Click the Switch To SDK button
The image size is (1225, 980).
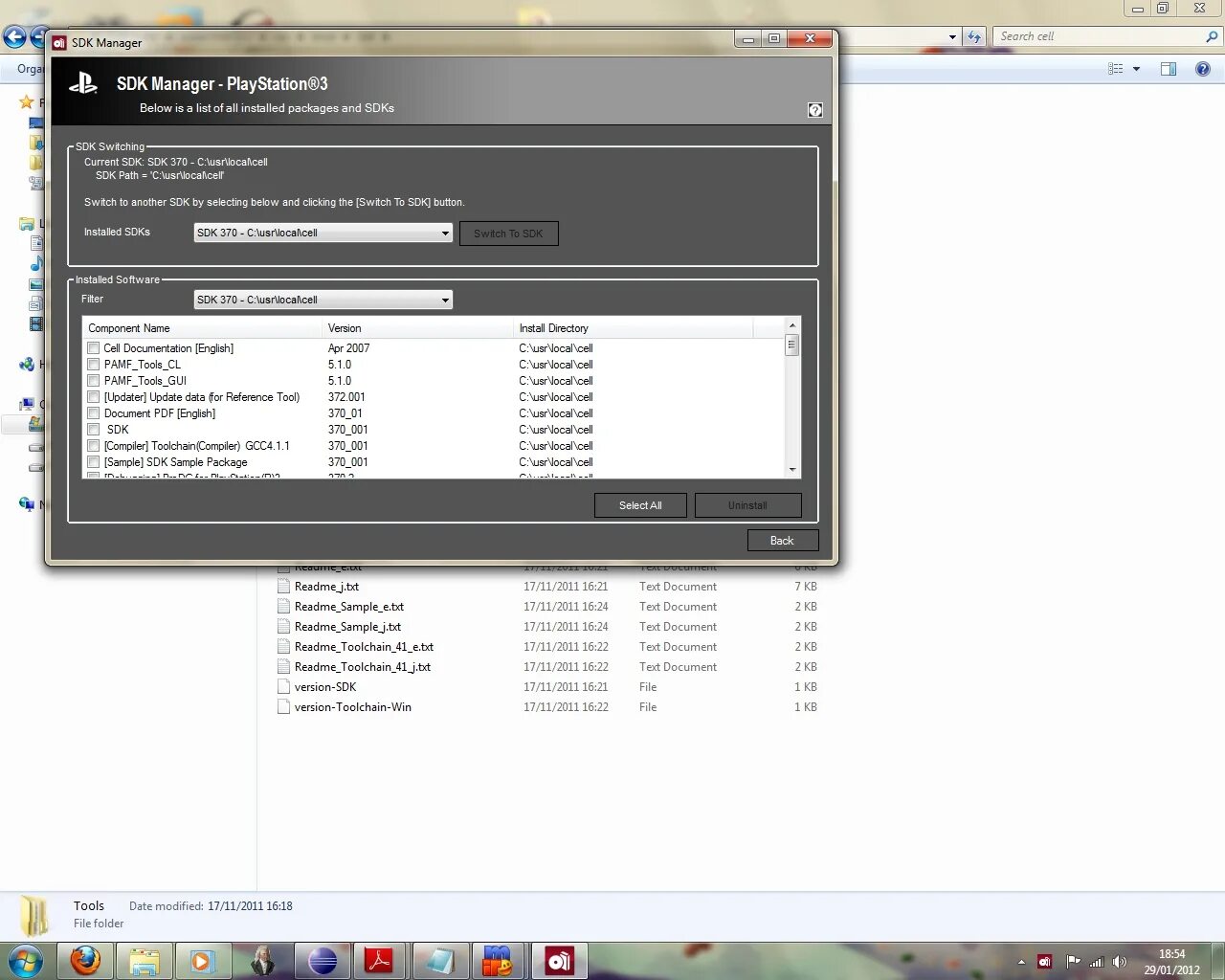click(x=508, y=234)
